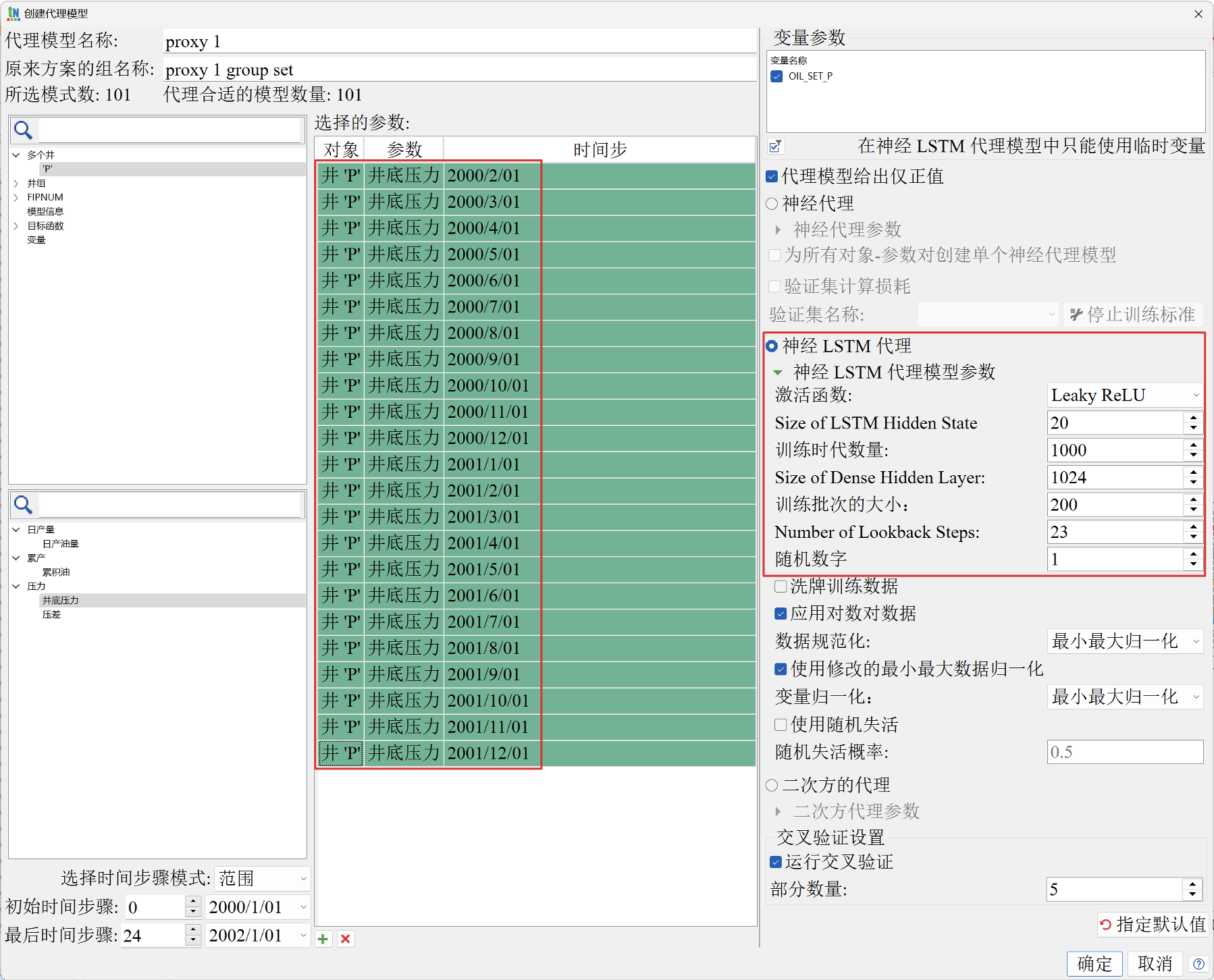This screenshot has height=980, width=1214.
Task: Toggle 代理模型给出仅正值 checkbox
Action: [x=772, y=177]
